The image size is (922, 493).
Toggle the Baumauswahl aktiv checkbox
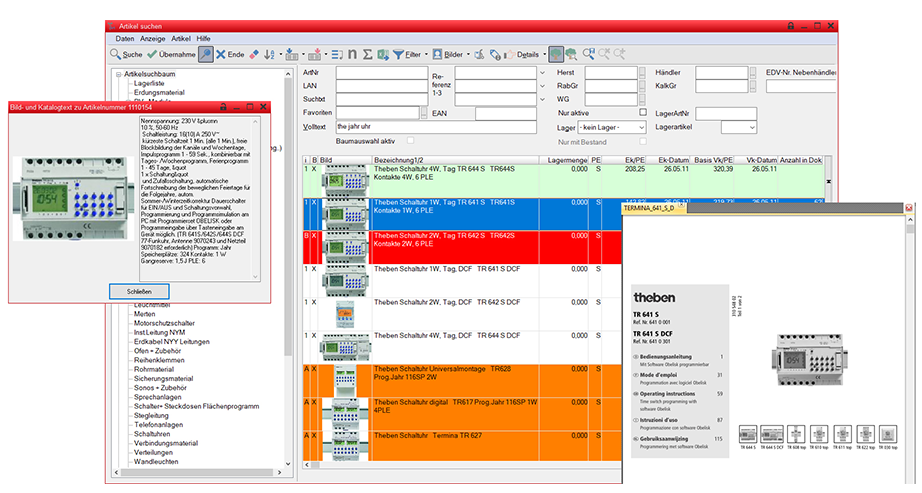410,140
